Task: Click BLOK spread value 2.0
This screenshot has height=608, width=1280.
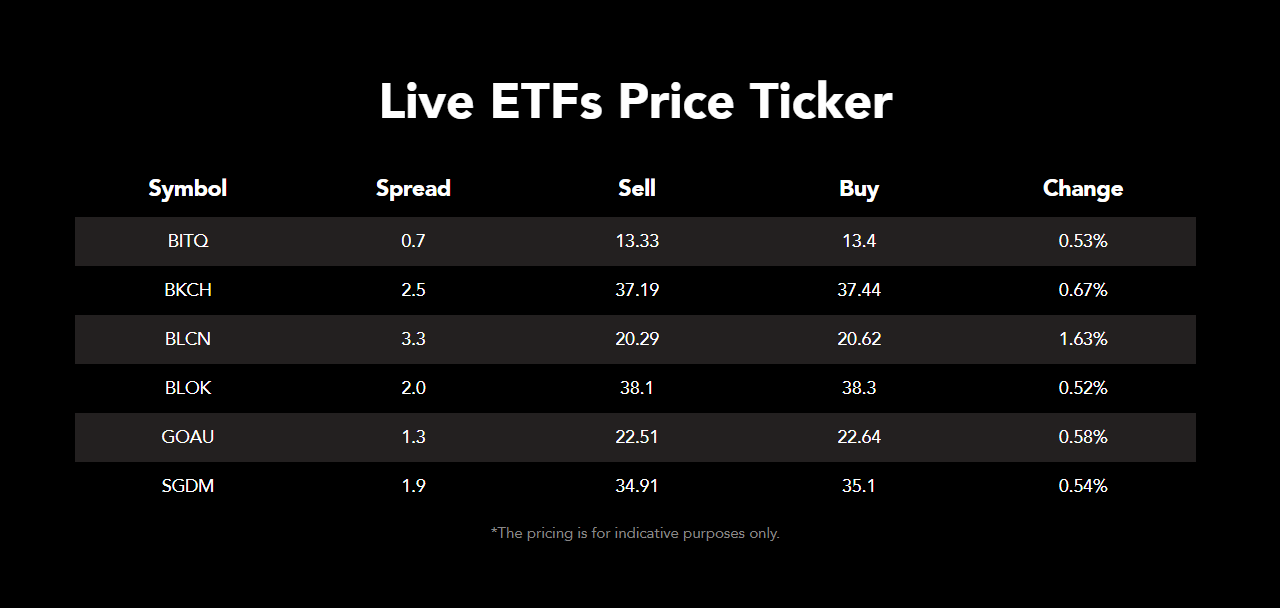Action: 413,388
